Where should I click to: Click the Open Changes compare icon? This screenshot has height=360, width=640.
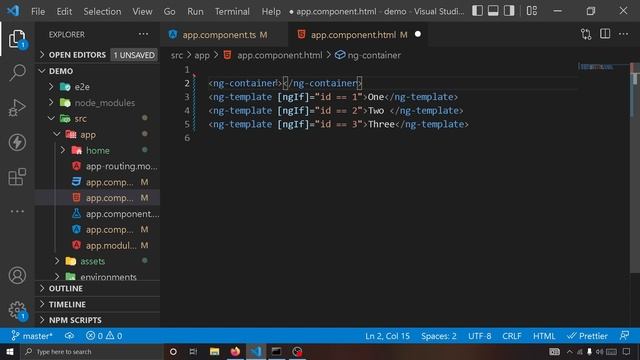(586, 34)
